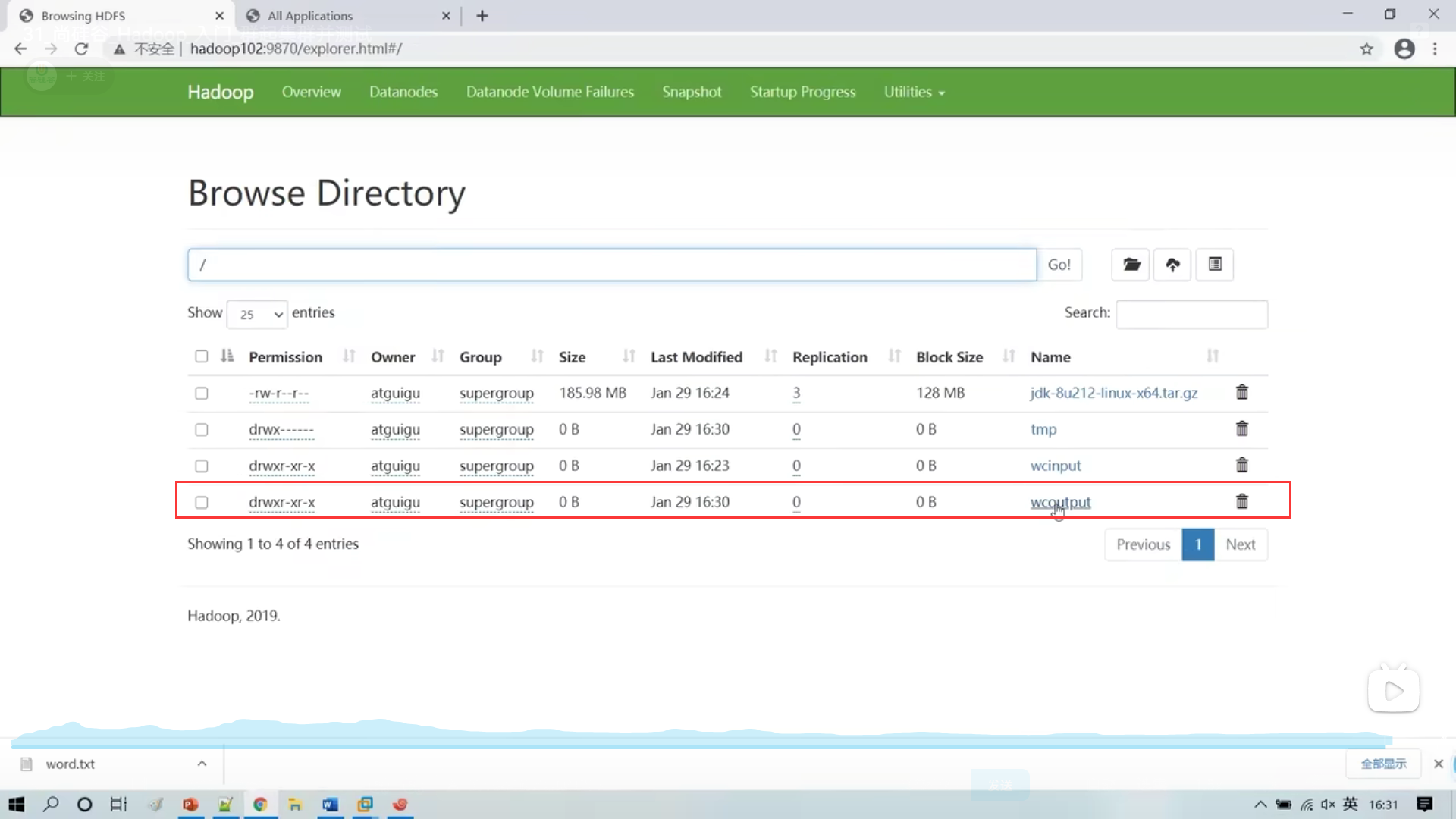Click the Search input box
The height and width of the screenshot is (819, 1456).
[1191, 314]
